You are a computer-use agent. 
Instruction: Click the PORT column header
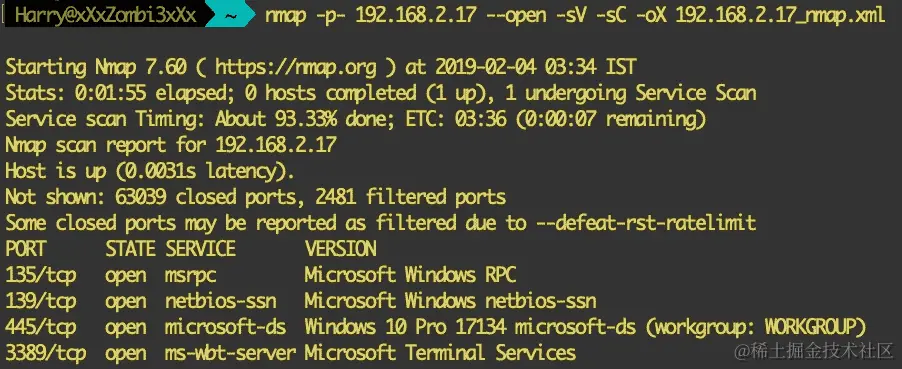pos(25,249)
